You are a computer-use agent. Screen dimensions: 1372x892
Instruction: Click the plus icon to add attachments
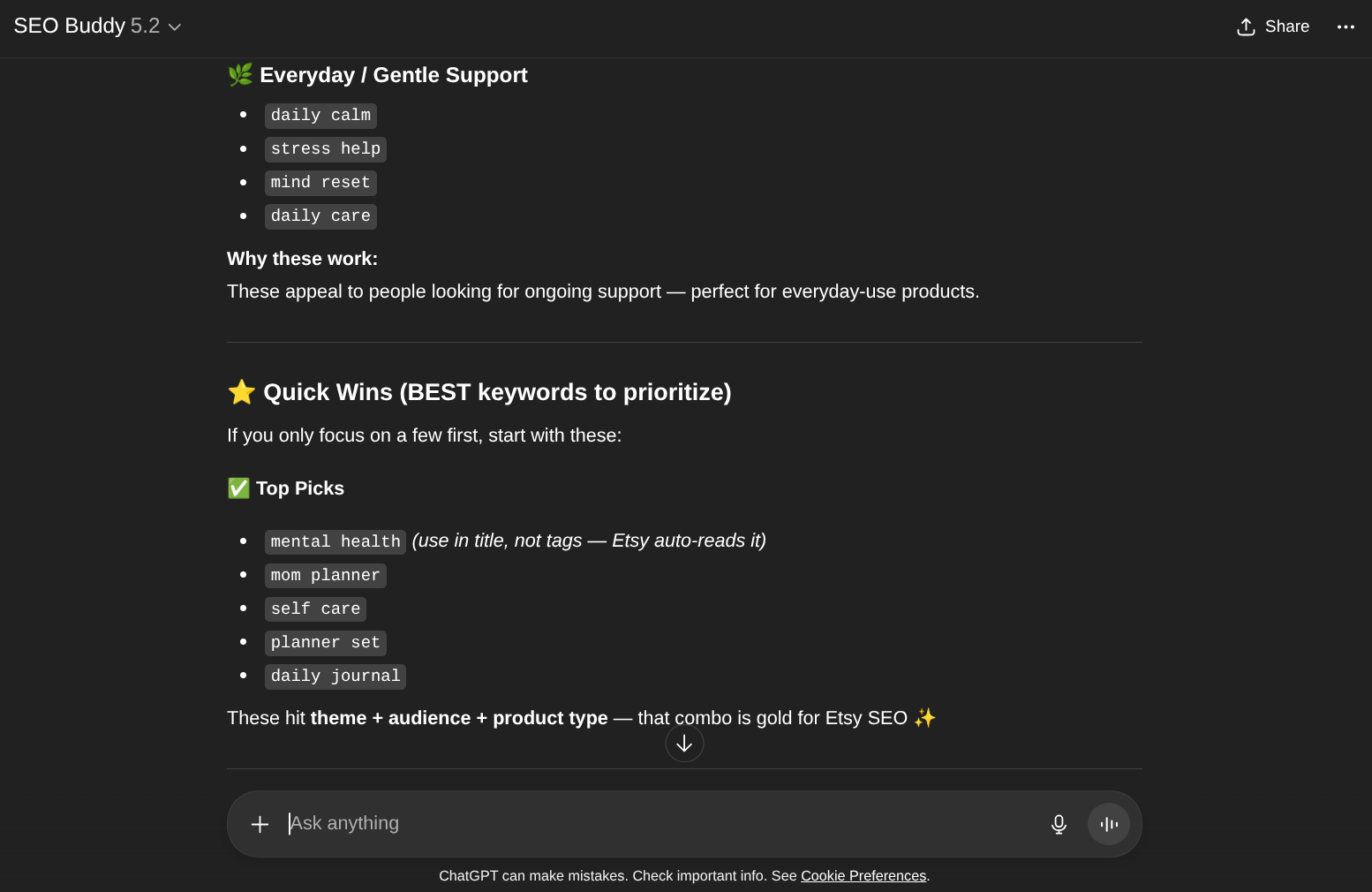260,824
